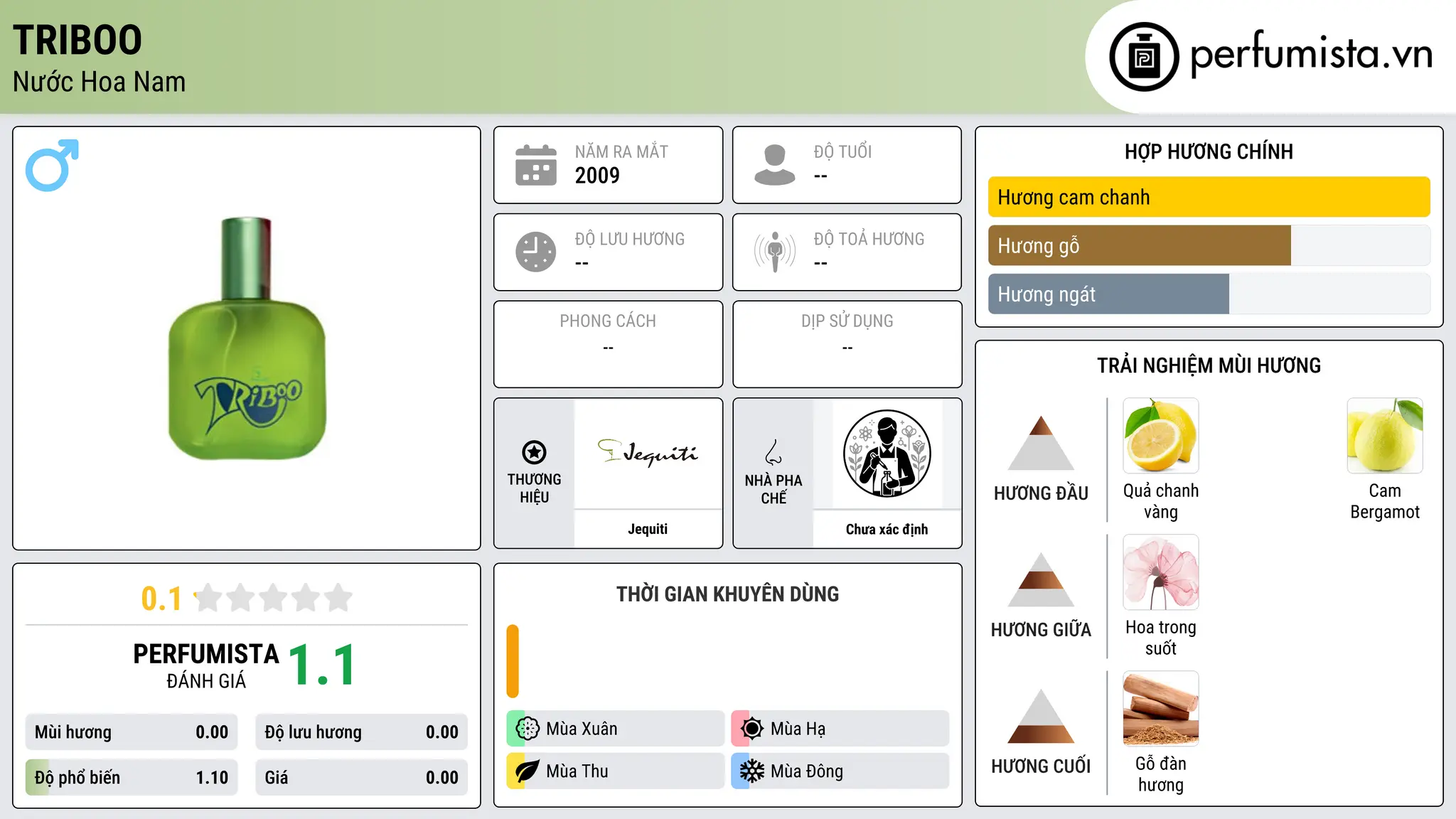Screen dimensions: 1456x819
Task: Click the Phong Cách card
Action: [608, 344]
